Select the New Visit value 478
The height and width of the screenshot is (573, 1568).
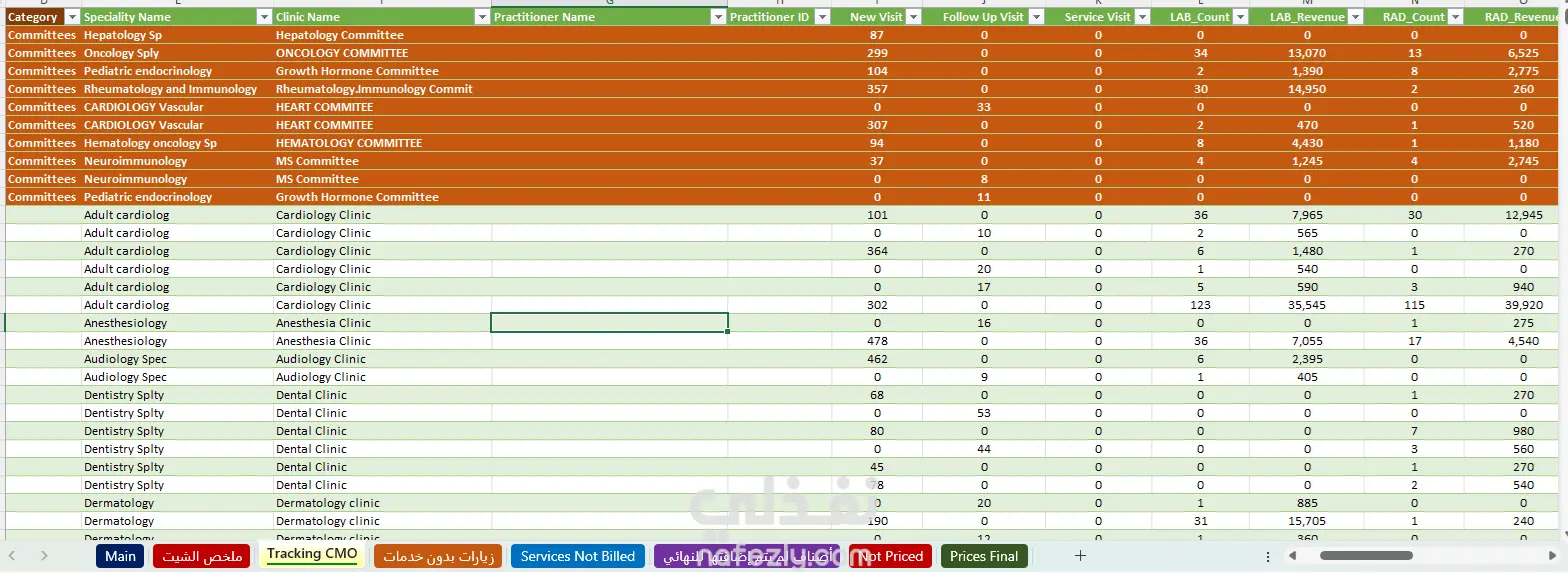[x=877, y=341]
